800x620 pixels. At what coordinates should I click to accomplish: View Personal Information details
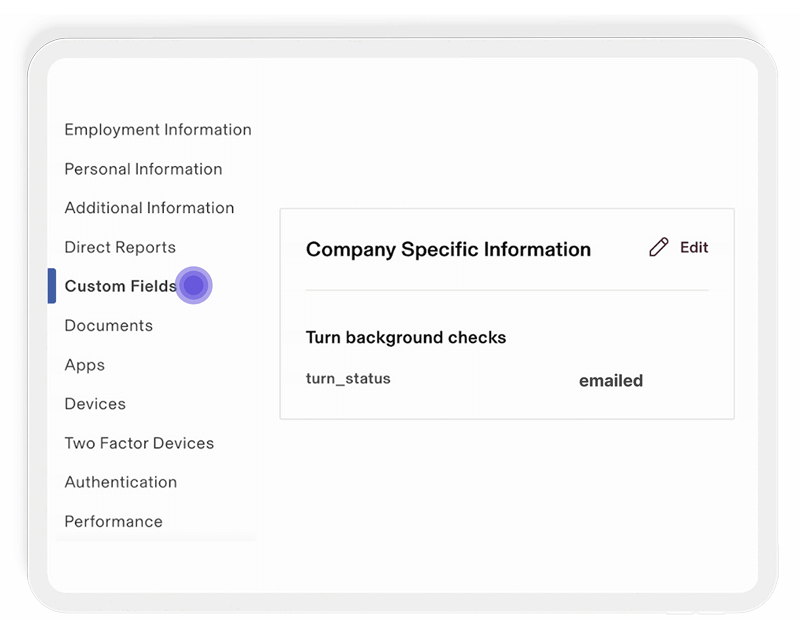[x=143, y=168]
